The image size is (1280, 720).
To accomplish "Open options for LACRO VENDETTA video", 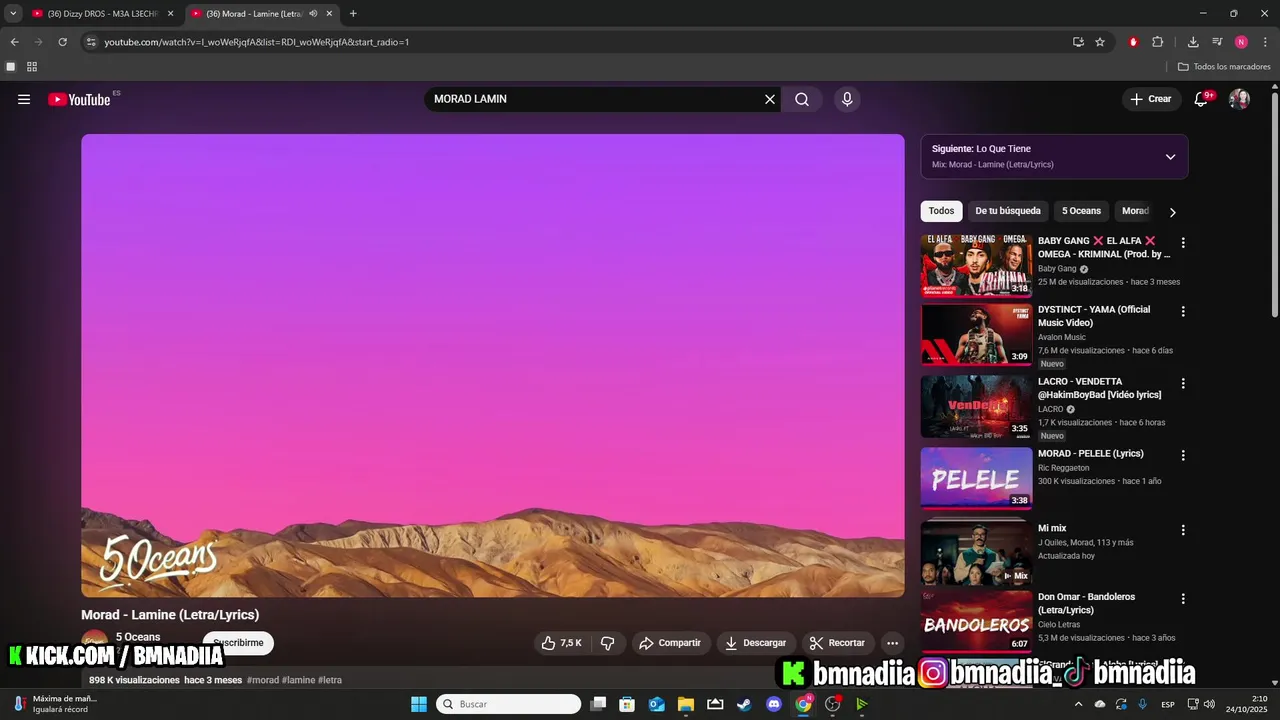I will (x=1183, y=384).
